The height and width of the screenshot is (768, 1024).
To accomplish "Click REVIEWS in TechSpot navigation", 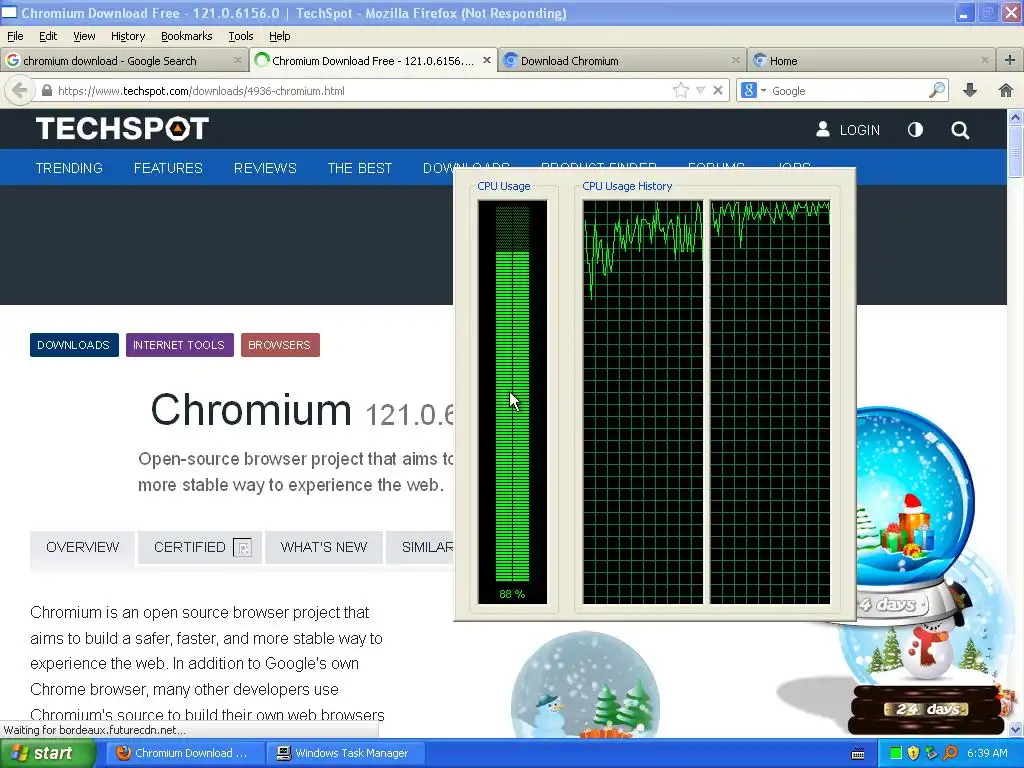I will (265, 168).
